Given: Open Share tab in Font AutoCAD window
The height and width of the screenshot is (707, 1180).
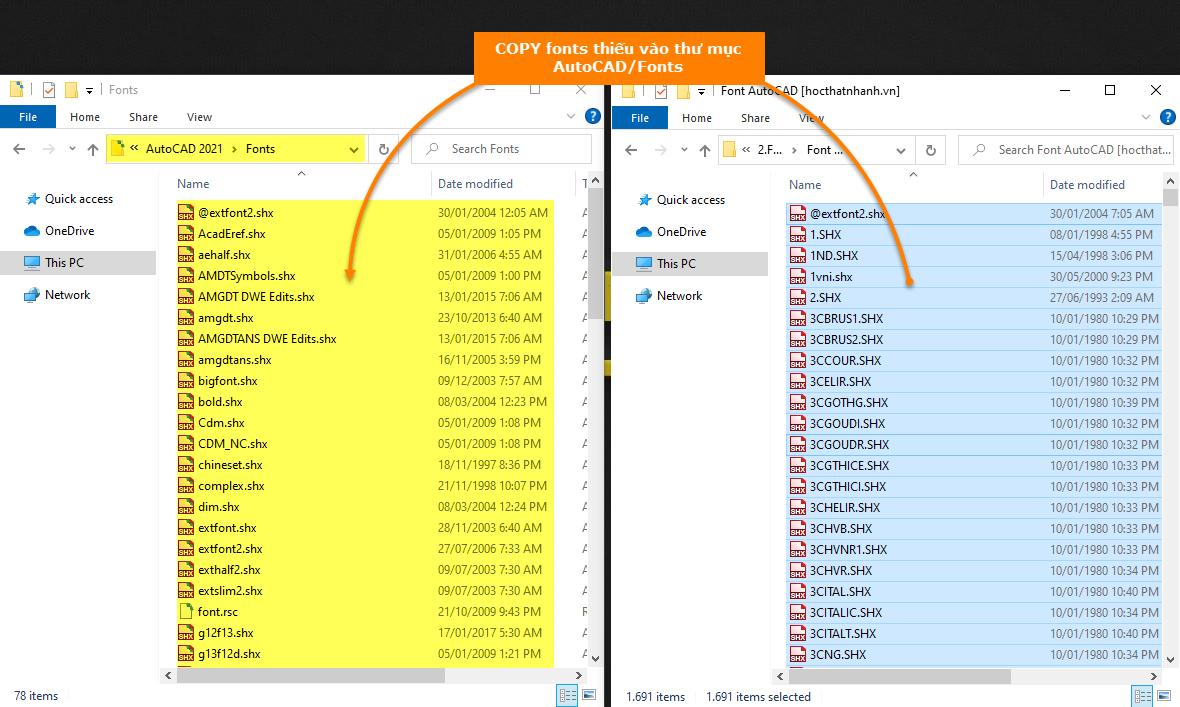Looking at the screenshot, I should click(755, 117).
